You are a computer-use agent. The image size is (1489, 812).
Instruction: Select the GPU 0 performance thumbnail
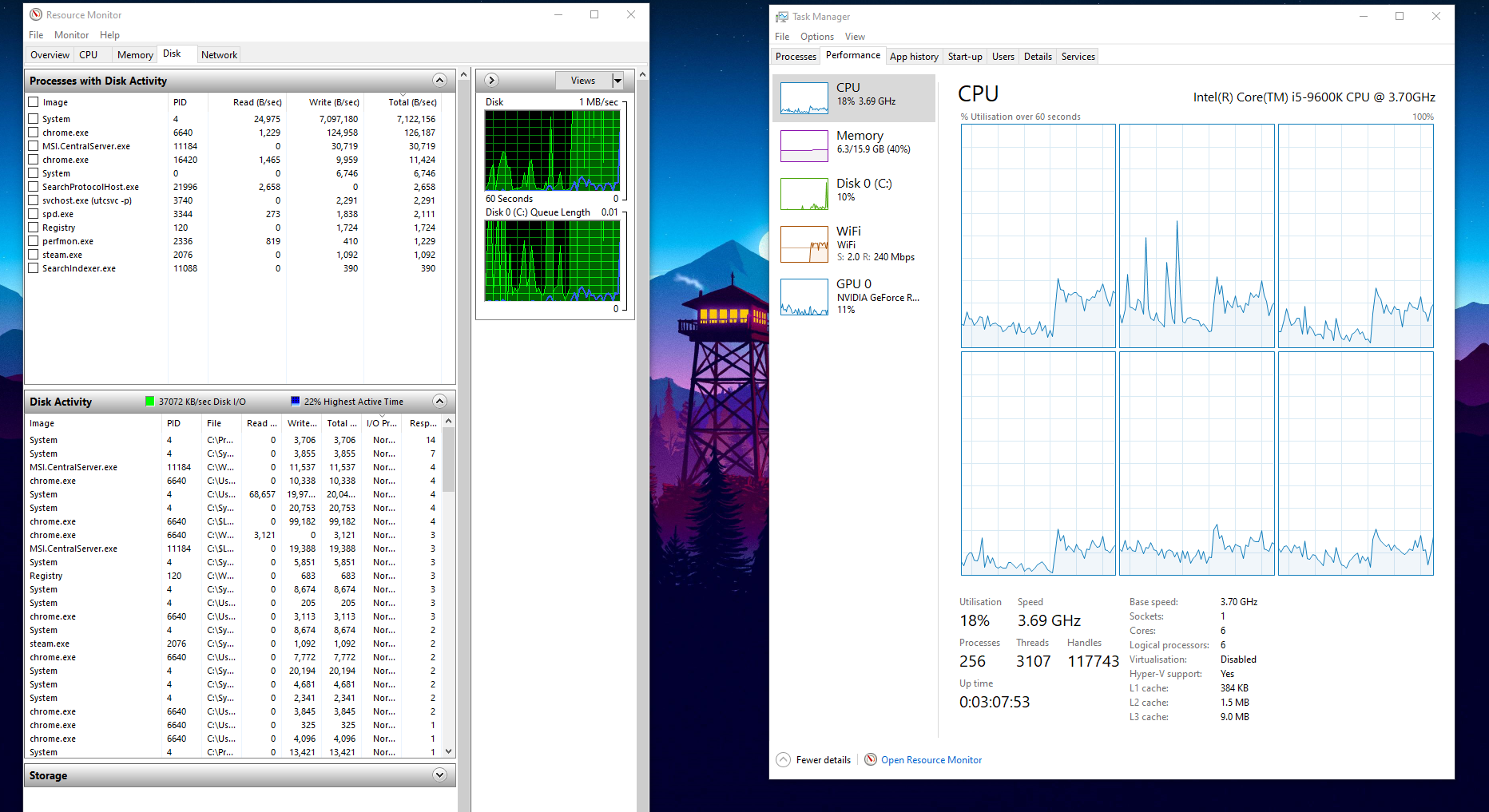click(804, 297)
